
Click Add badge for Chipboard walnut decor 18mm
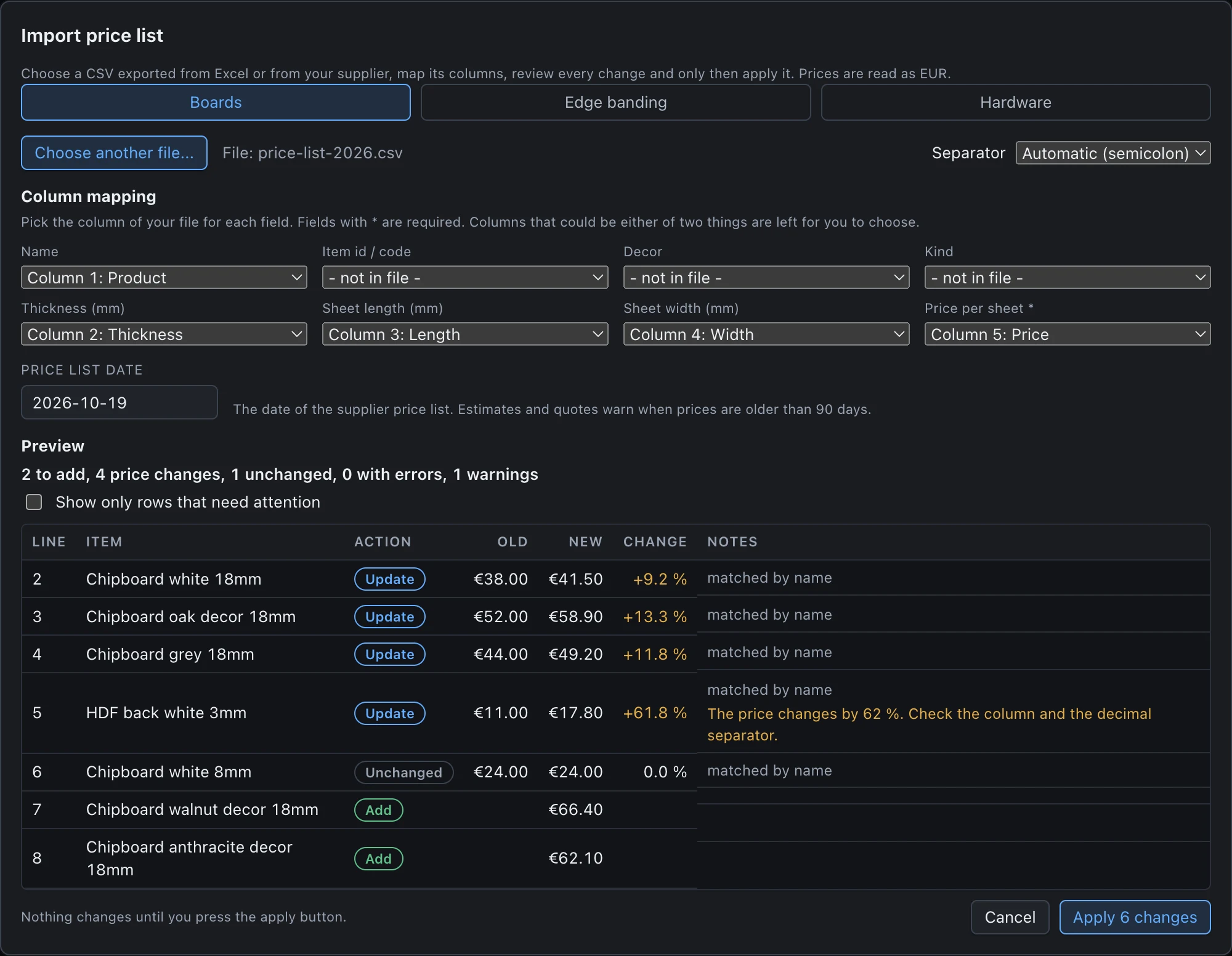tap(379, 810)
